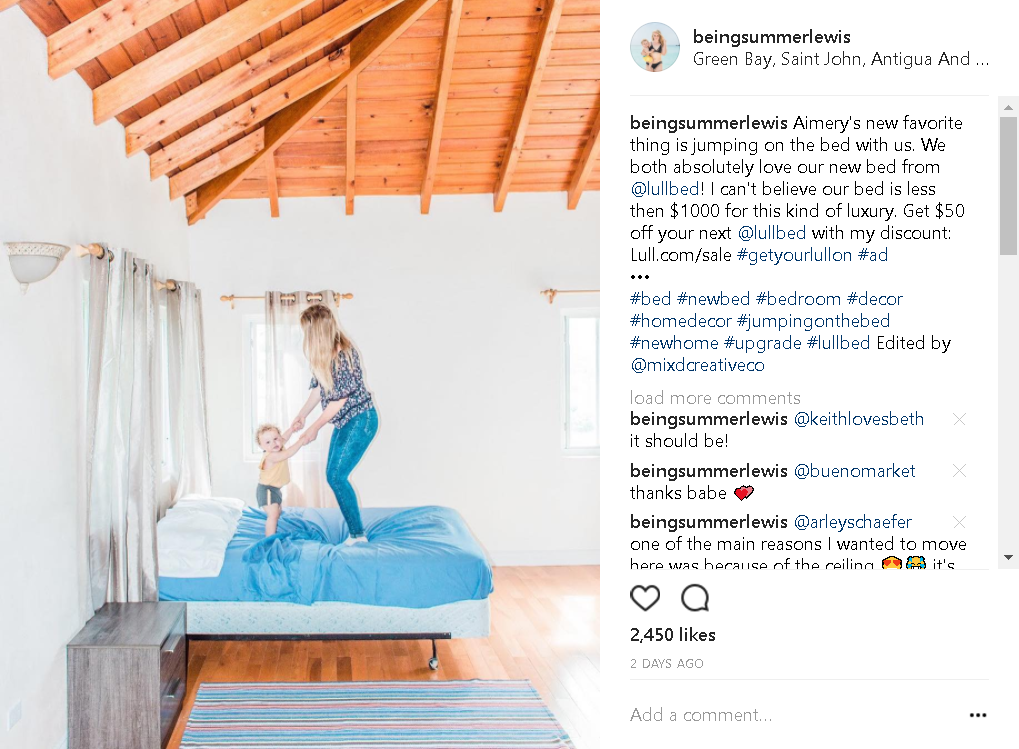1019x749 pixels.
Task: Click the comments scrollbar thumb
Action: [x=1008, y=186]
